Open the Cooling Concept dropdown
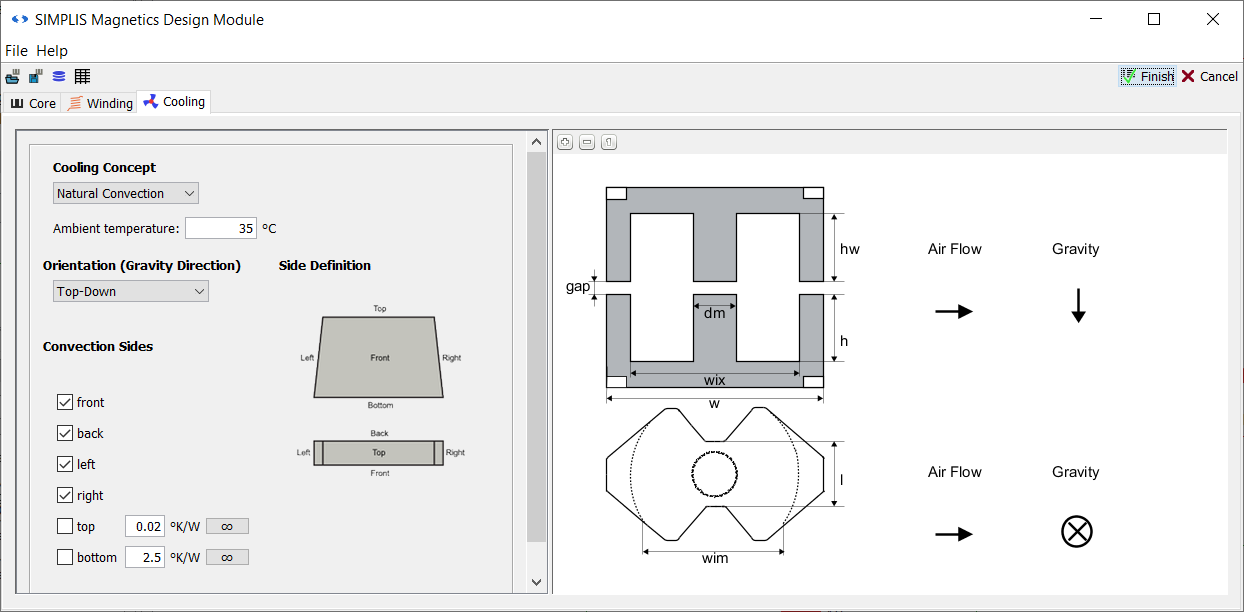 pyautogui.click(x=125, y=193)
